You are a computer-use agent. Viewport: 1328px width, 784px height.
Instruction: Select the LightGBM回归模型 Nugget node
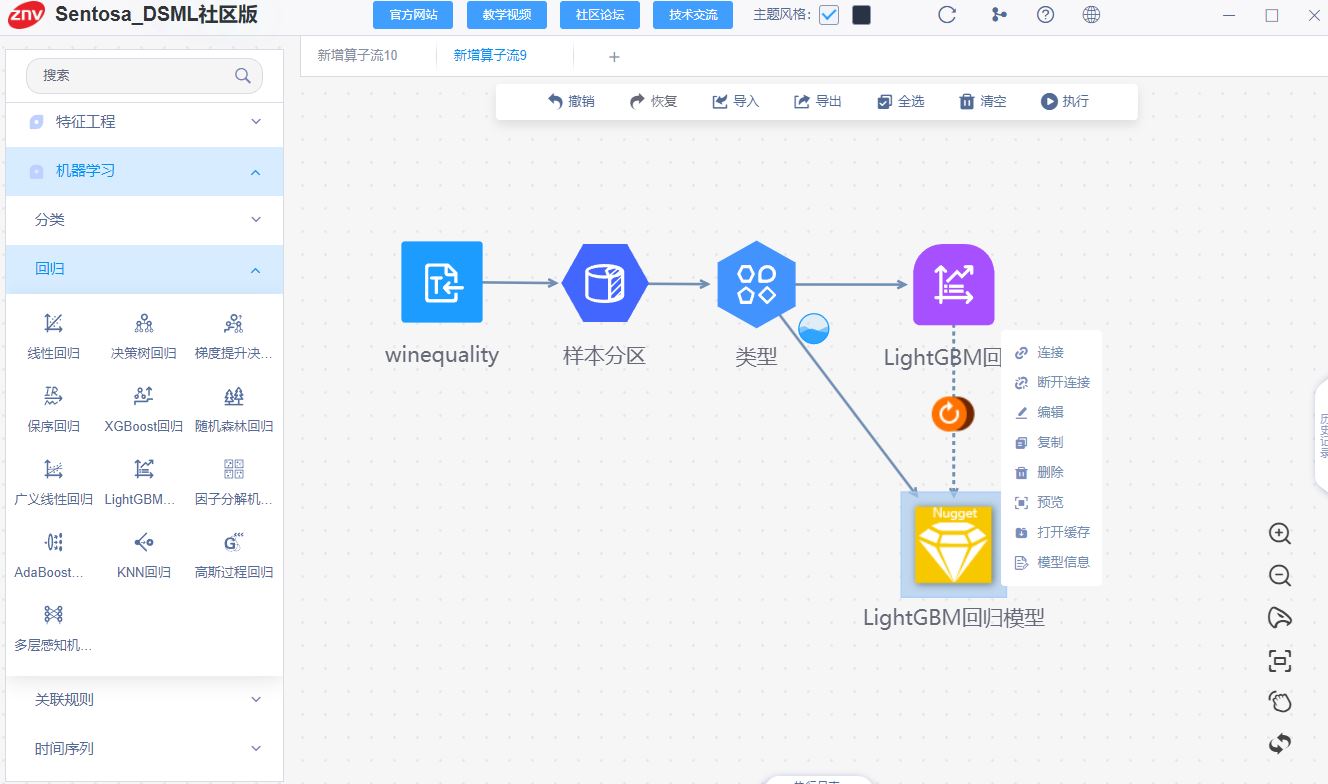click(x=954, y=544)
